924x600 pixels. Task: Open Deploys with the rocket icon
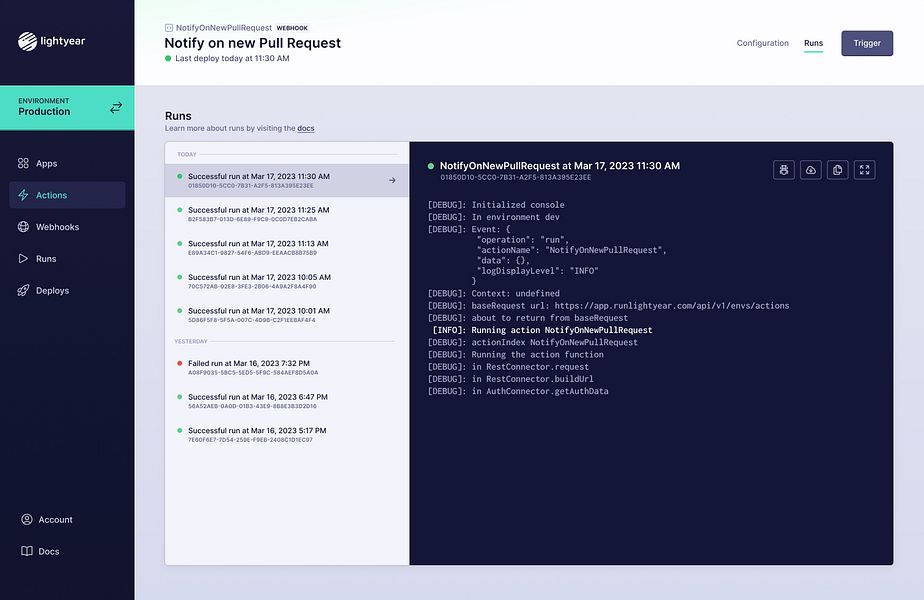point(67,291)
